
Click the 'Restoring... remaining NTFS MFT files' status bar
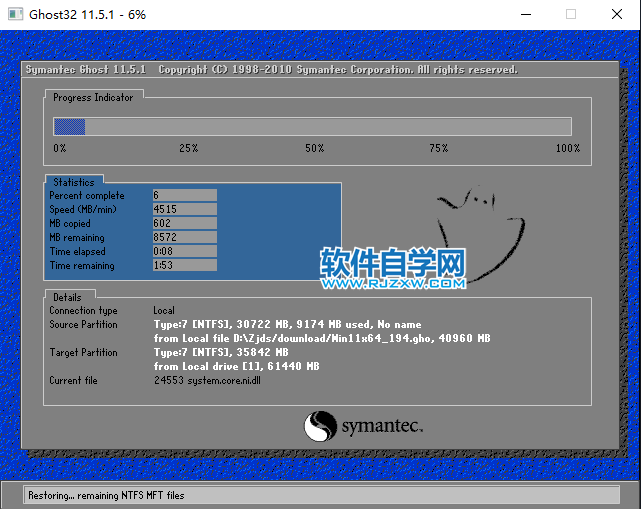coord(322,495)
